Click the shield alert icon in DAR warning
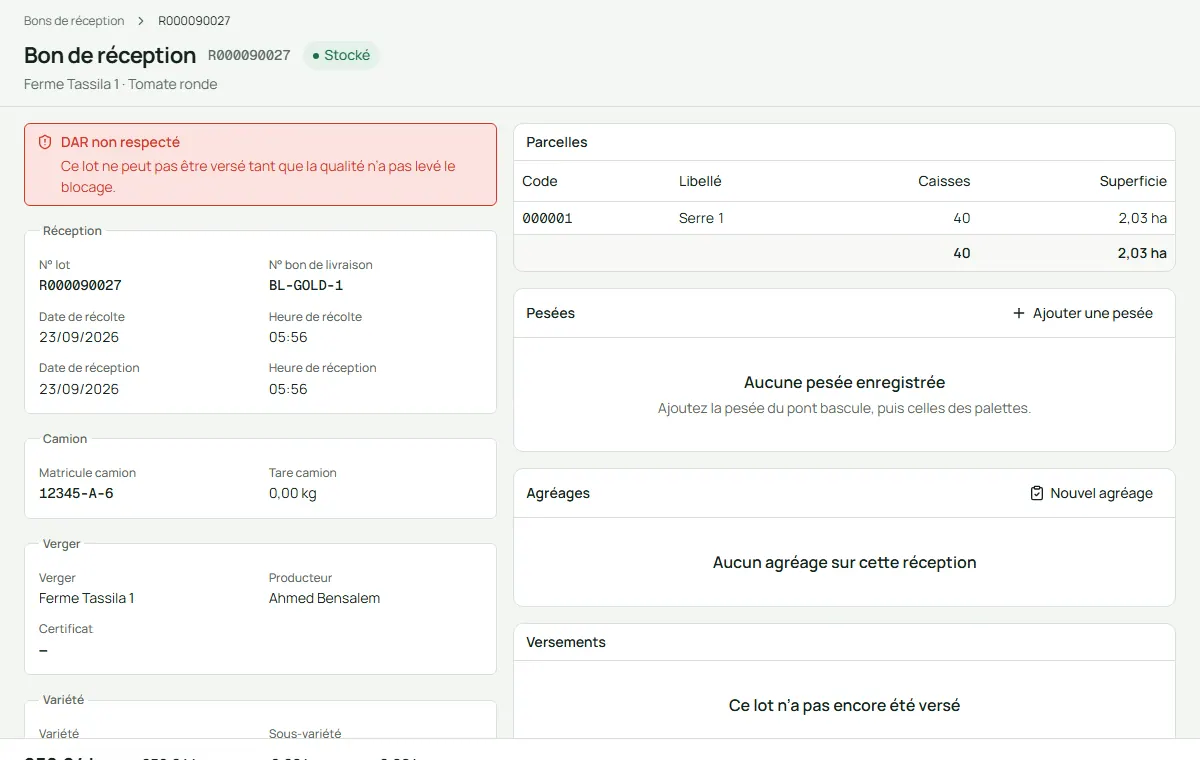Viewport: 1200px width, 760px height. click(45, 143)
